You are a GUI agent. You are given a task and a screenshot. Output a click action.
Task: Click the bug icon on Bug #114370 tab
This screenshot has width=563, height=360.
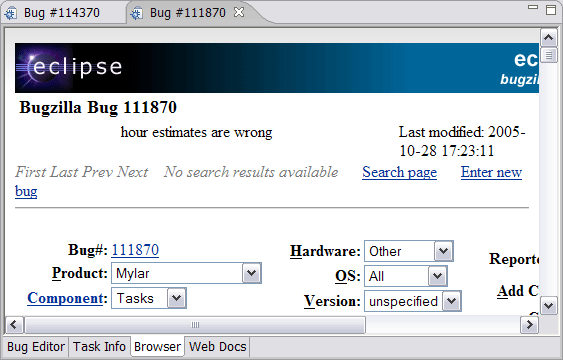10,14
